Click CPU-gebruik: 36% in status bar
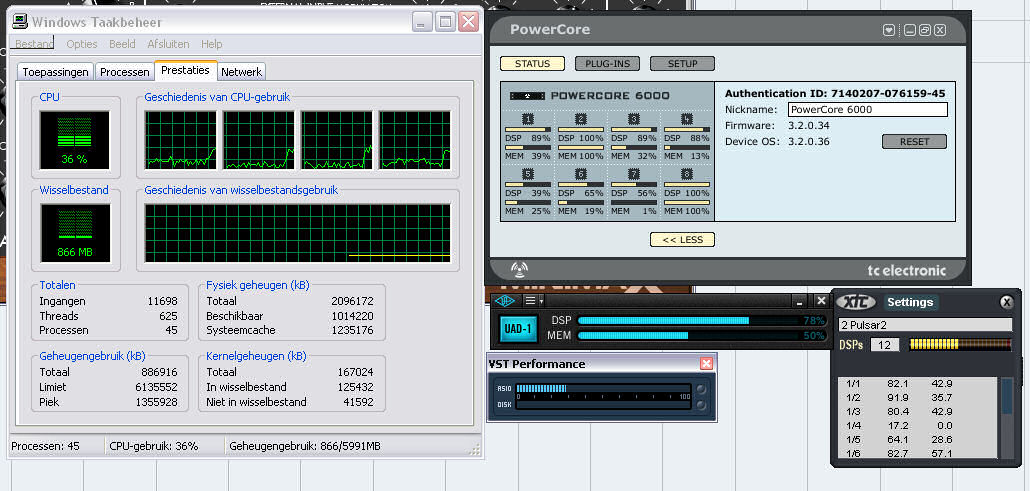1030x491 pixels. [x=154, y=446]
